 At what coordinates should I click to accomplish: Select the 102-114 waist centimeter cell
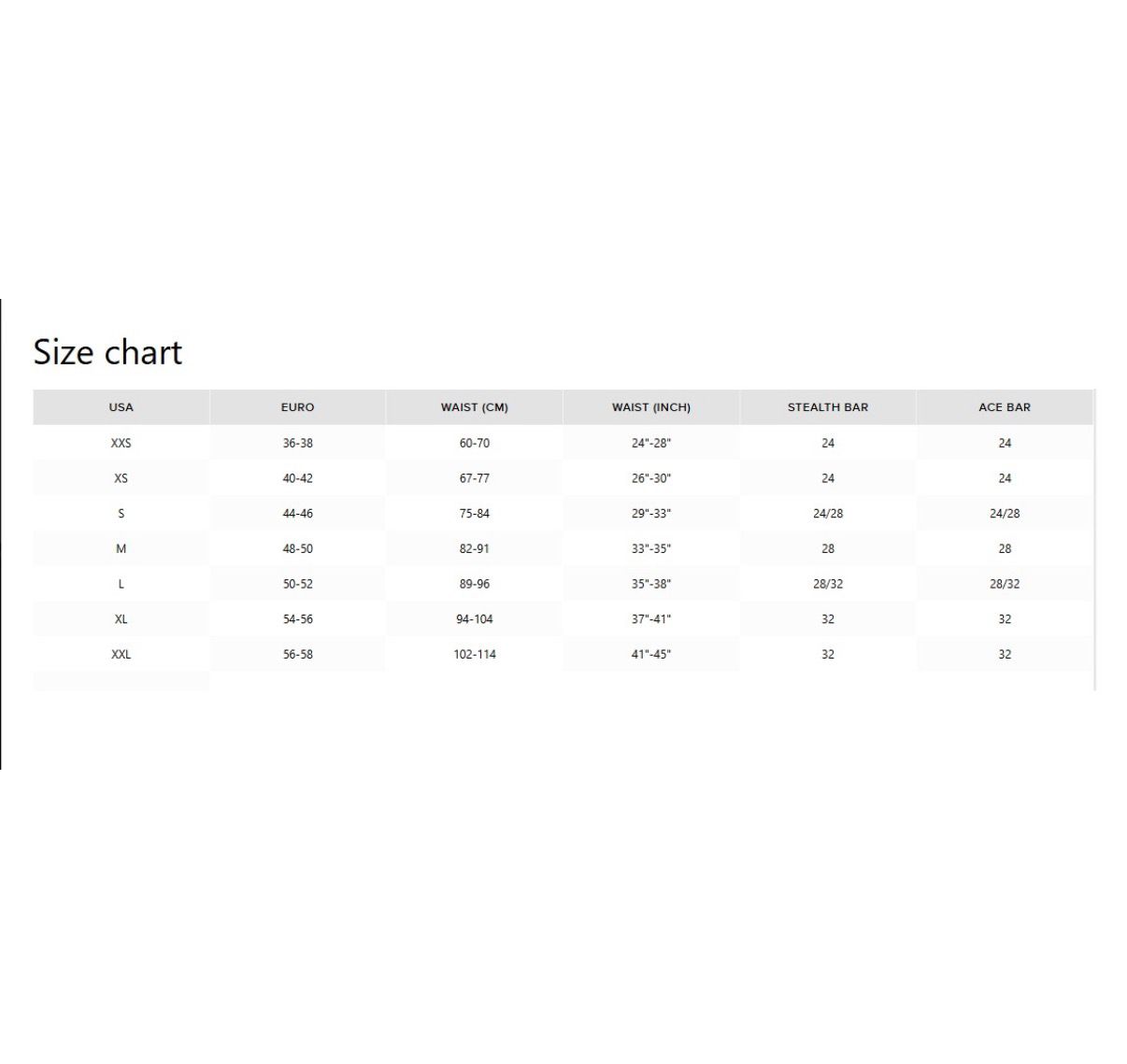[475, 655]
